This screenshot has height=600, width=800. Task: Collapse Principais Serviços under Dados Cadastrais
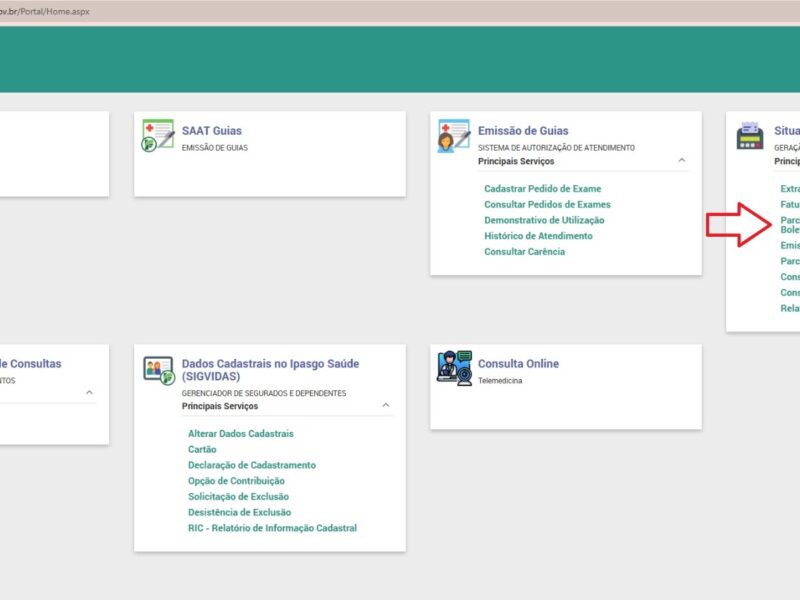pos(386,406)
